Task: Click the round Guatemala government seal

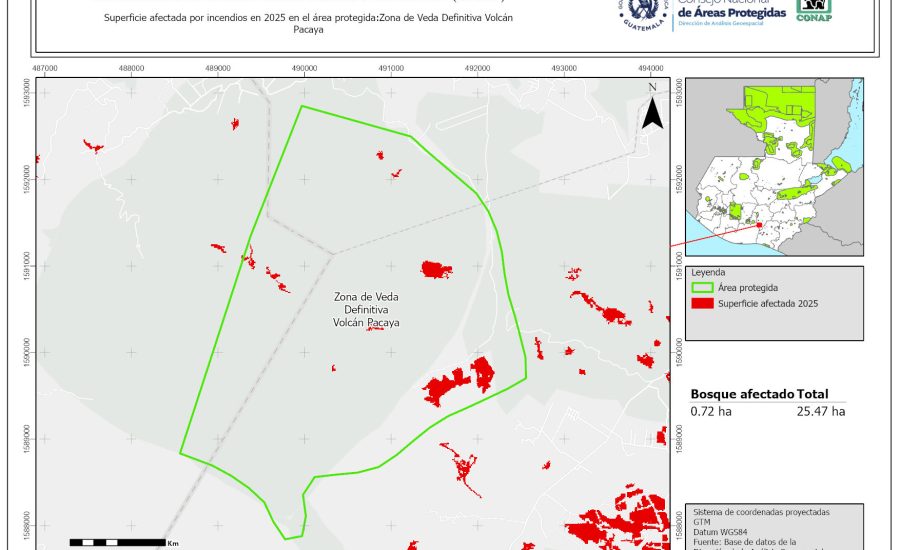Action: [x=645, y=14]
